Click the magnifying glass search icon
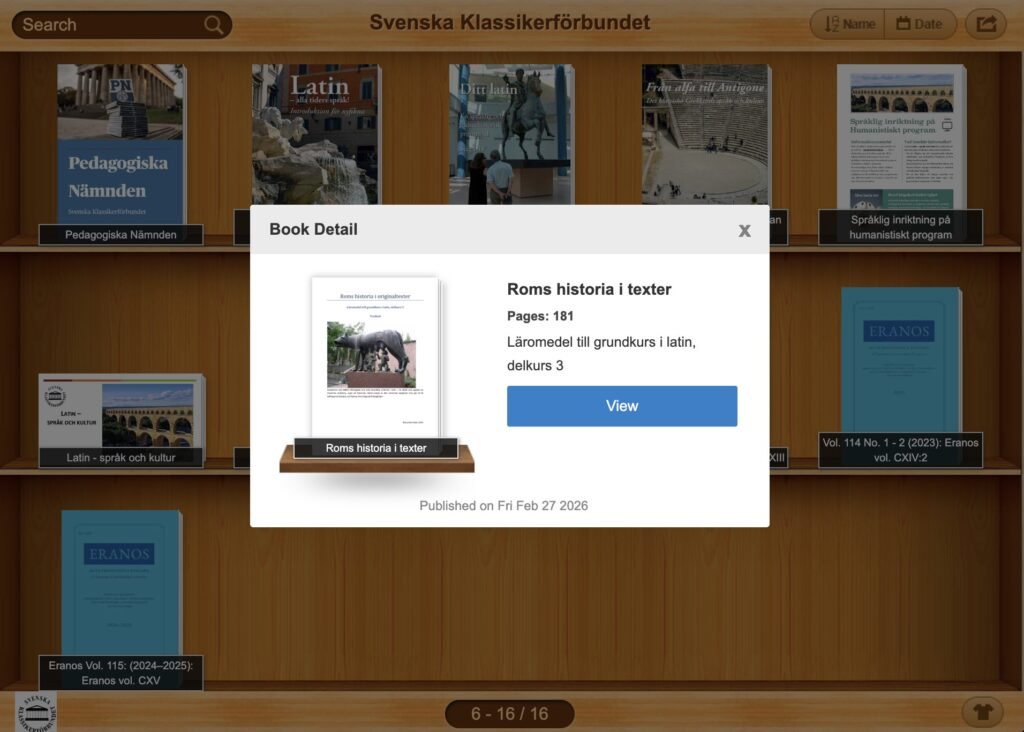Screen dimensions: 1024x732 pos(213,25)
